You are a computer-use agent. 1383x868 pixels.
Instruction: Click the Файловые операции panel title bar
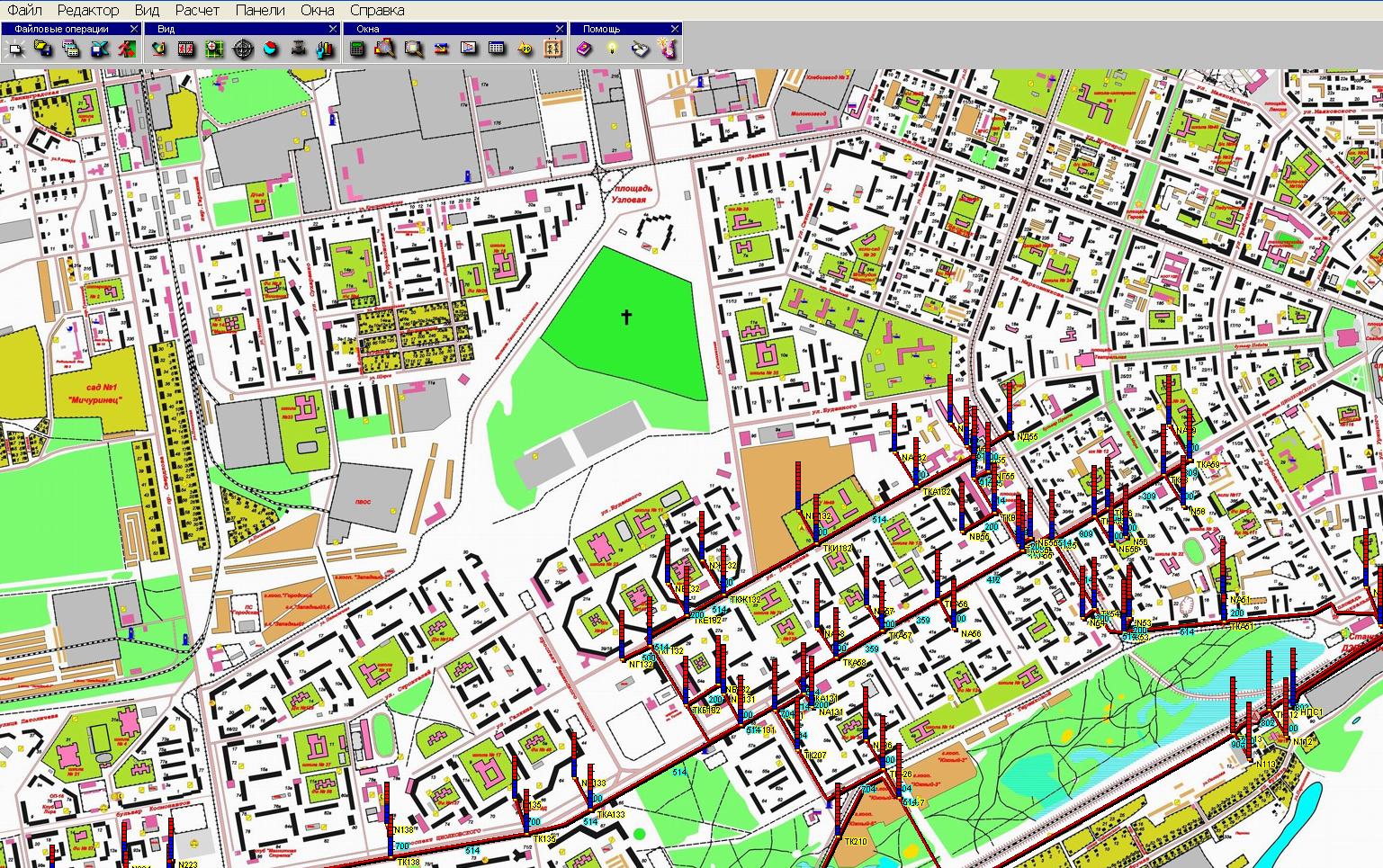click(71, 29)
